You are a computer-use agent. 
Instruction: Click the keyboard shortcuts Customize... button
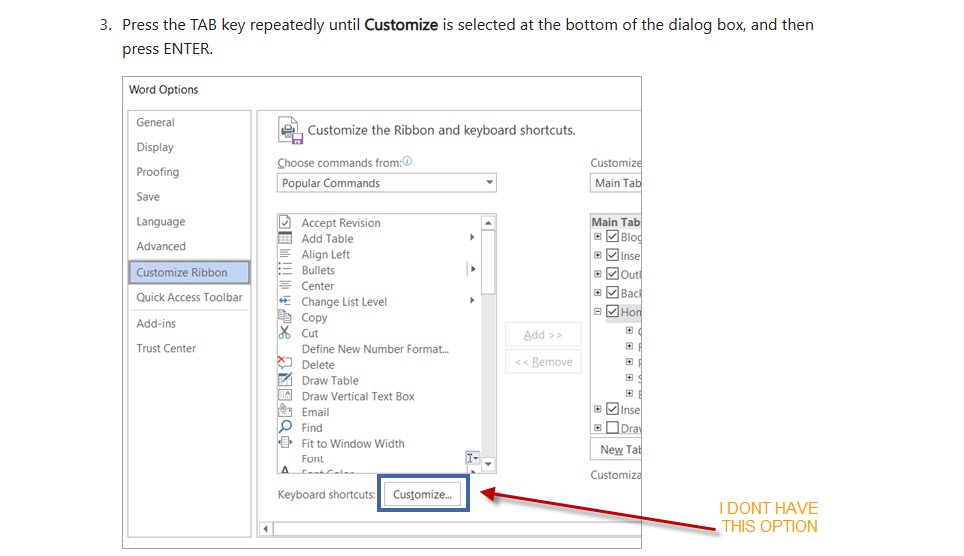(x=422, y=494)
